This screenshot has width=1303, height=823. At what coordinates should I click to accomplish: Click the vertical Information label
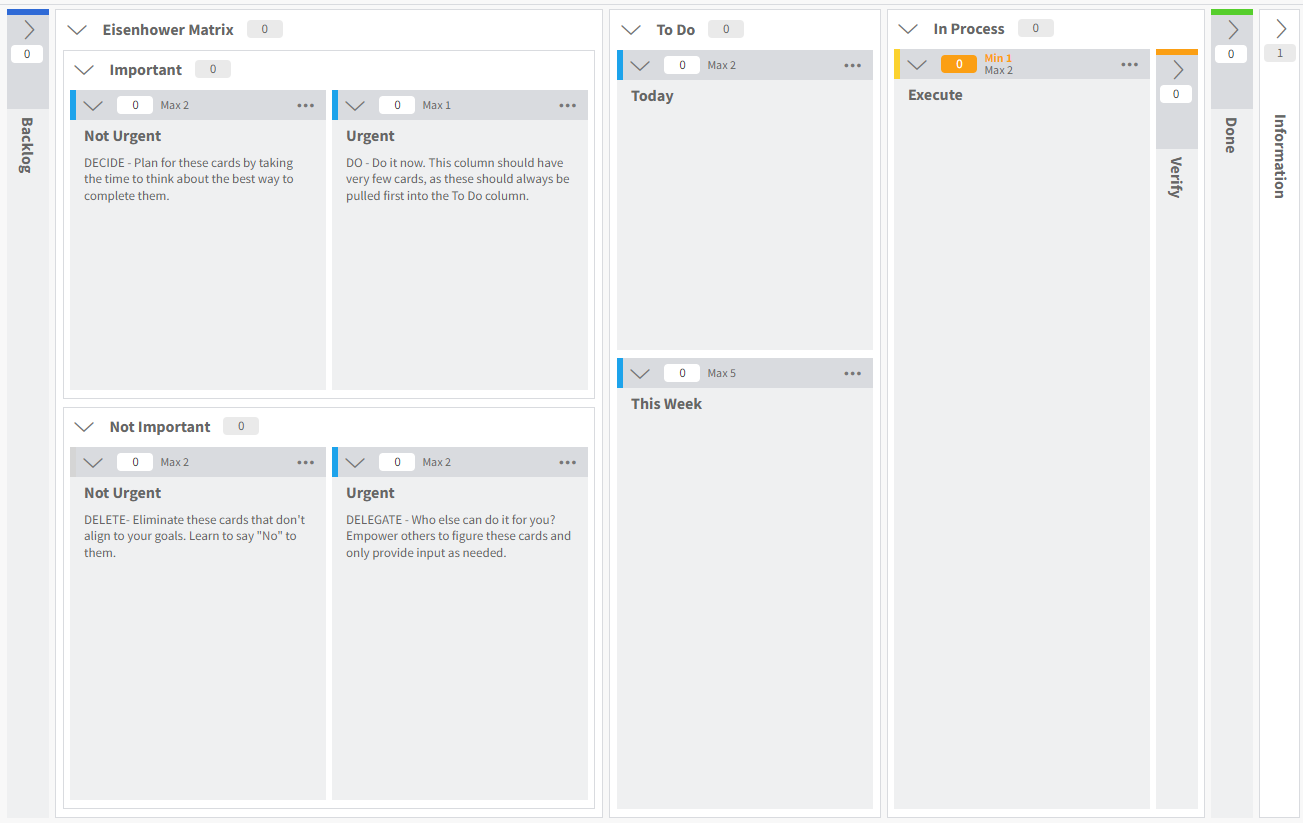pyautogui.click(x=1280, y=156)
